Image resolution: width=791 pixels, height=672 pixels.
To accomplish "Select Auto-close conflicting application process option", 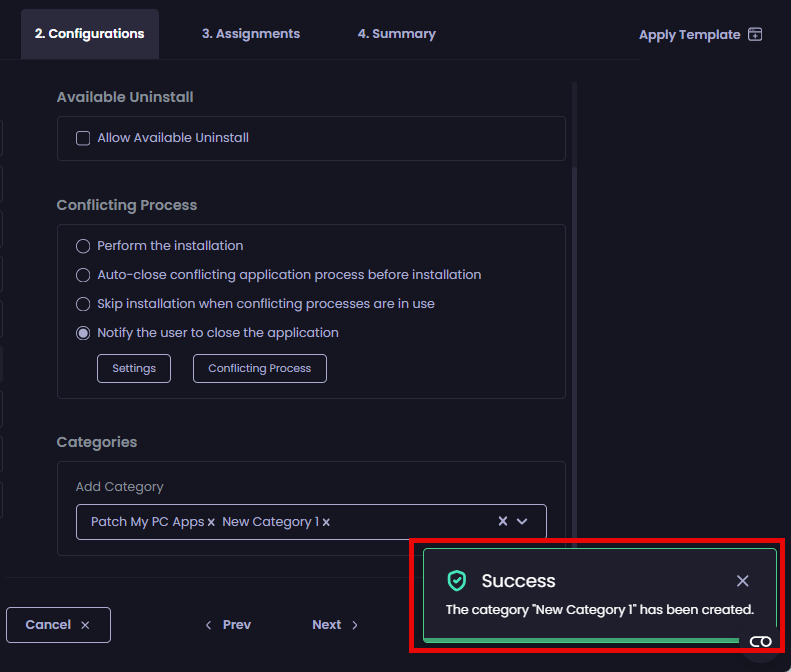I will [84, 275].
